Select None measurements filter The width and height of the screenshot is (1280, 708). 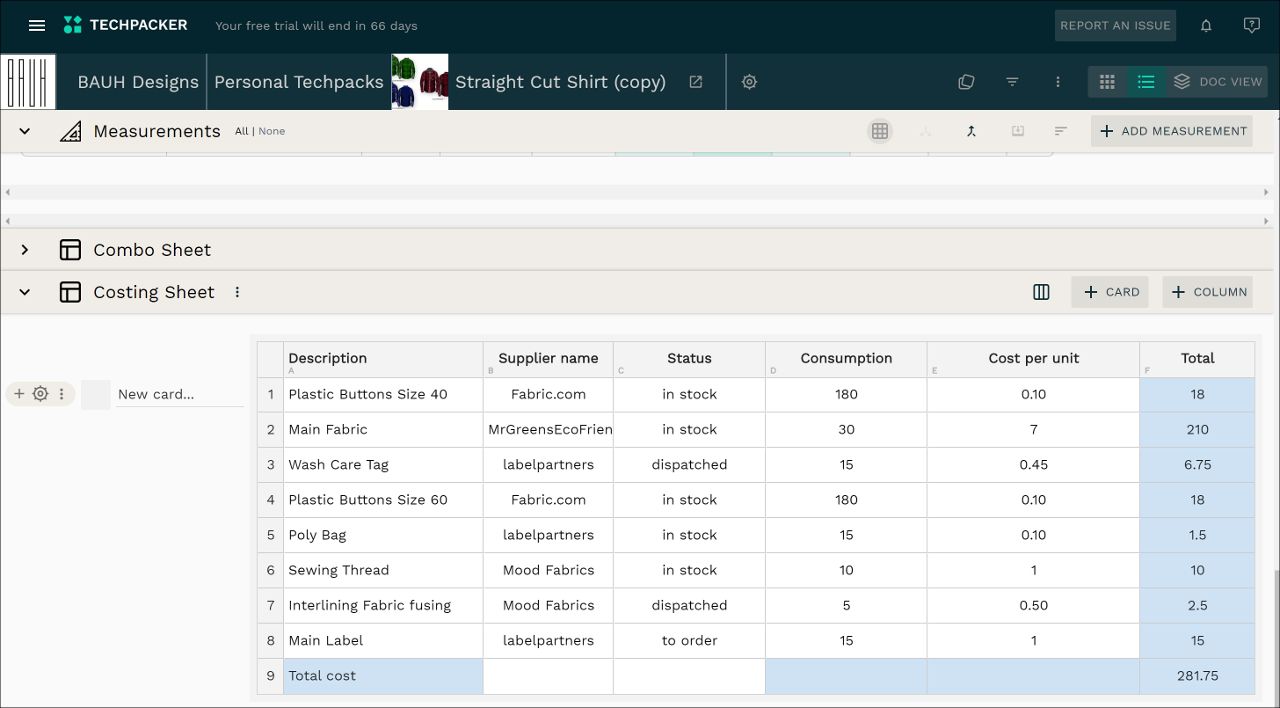(271, 131)
